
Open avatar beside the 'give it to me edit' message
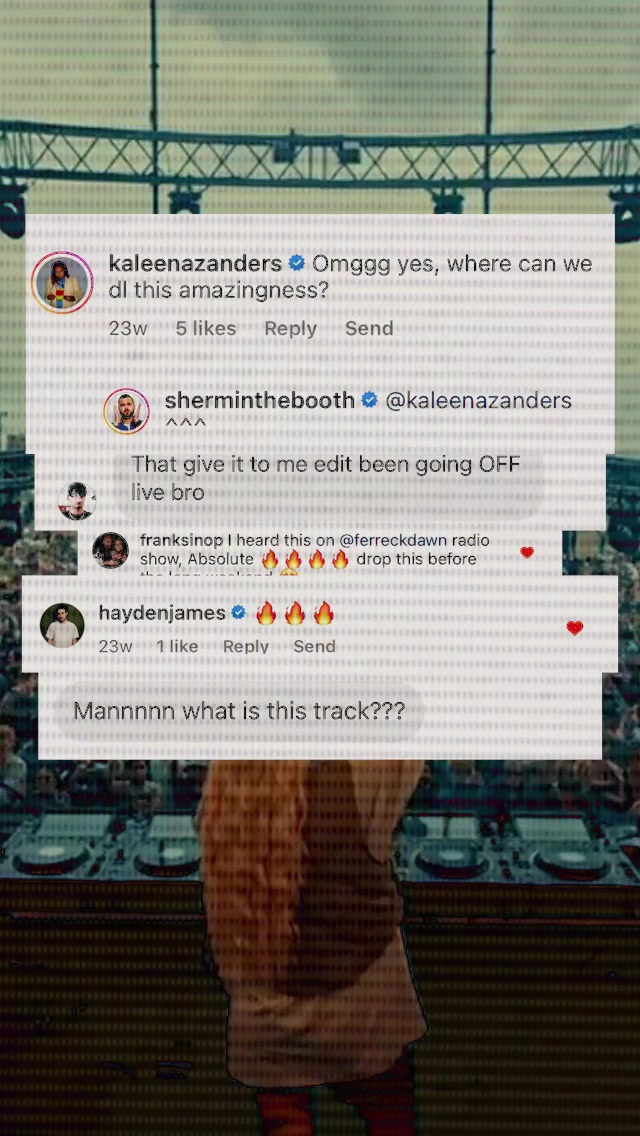click(76, 501)
